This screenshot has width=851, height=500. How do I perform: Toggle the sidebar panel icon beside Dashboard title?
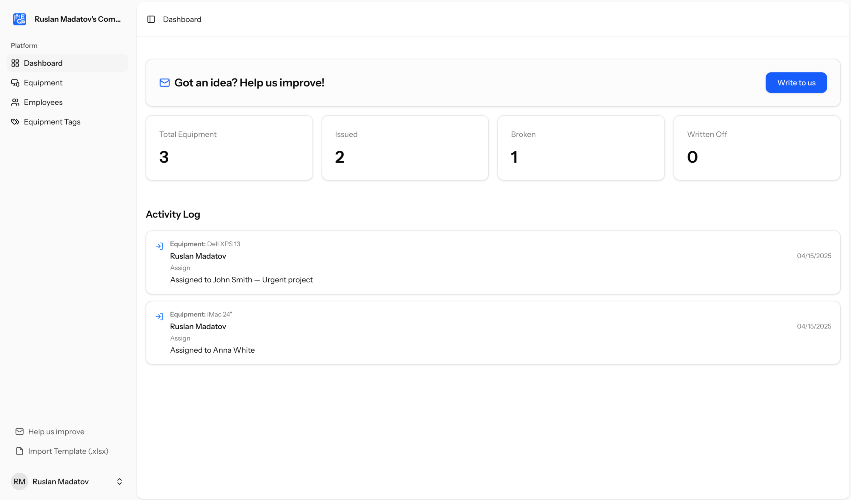coord(151,19)
